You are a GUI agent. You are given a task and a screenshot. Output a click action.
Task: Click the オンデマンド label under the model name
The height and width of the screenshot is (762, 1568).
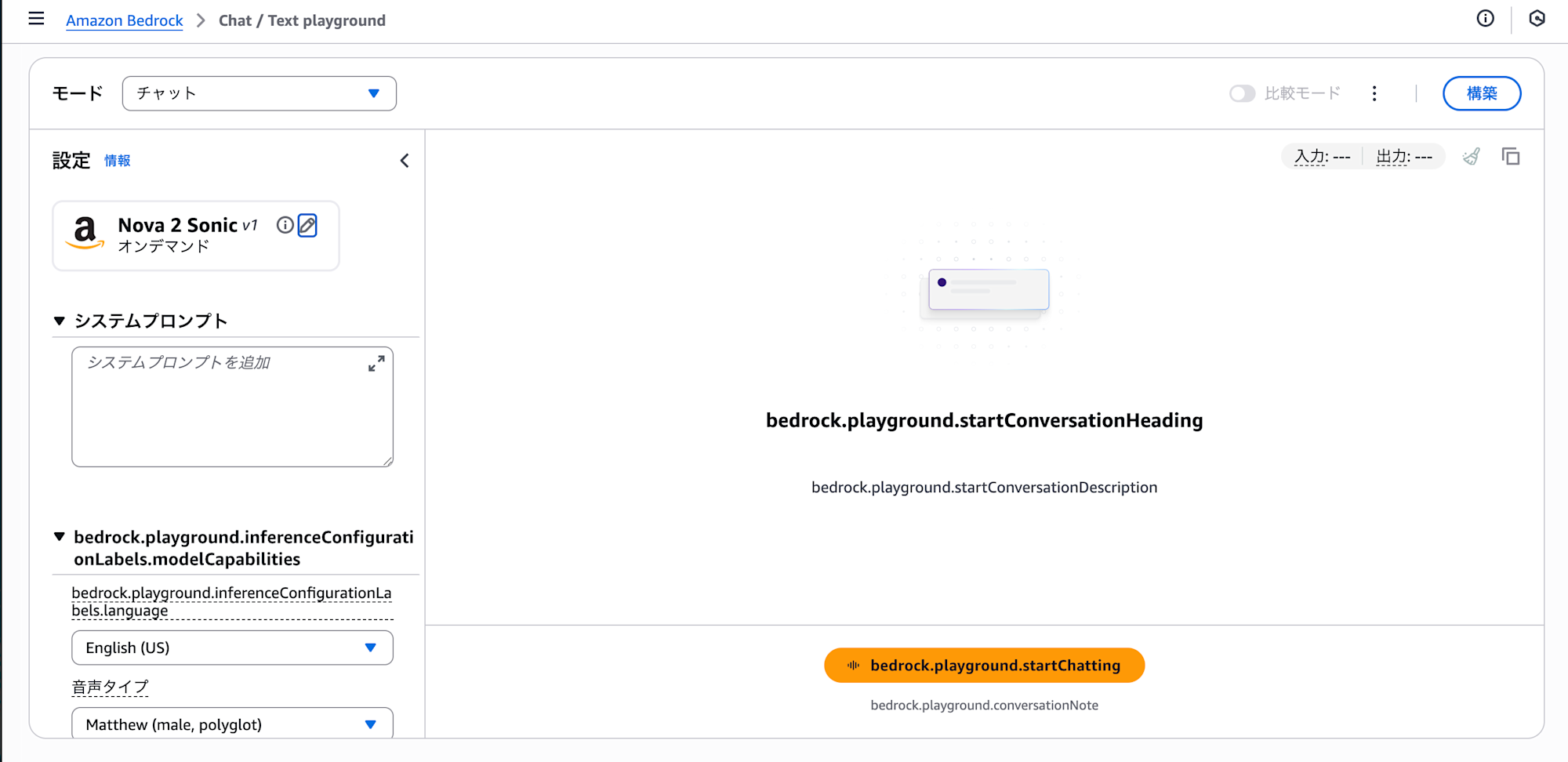(x=164, y=246)
